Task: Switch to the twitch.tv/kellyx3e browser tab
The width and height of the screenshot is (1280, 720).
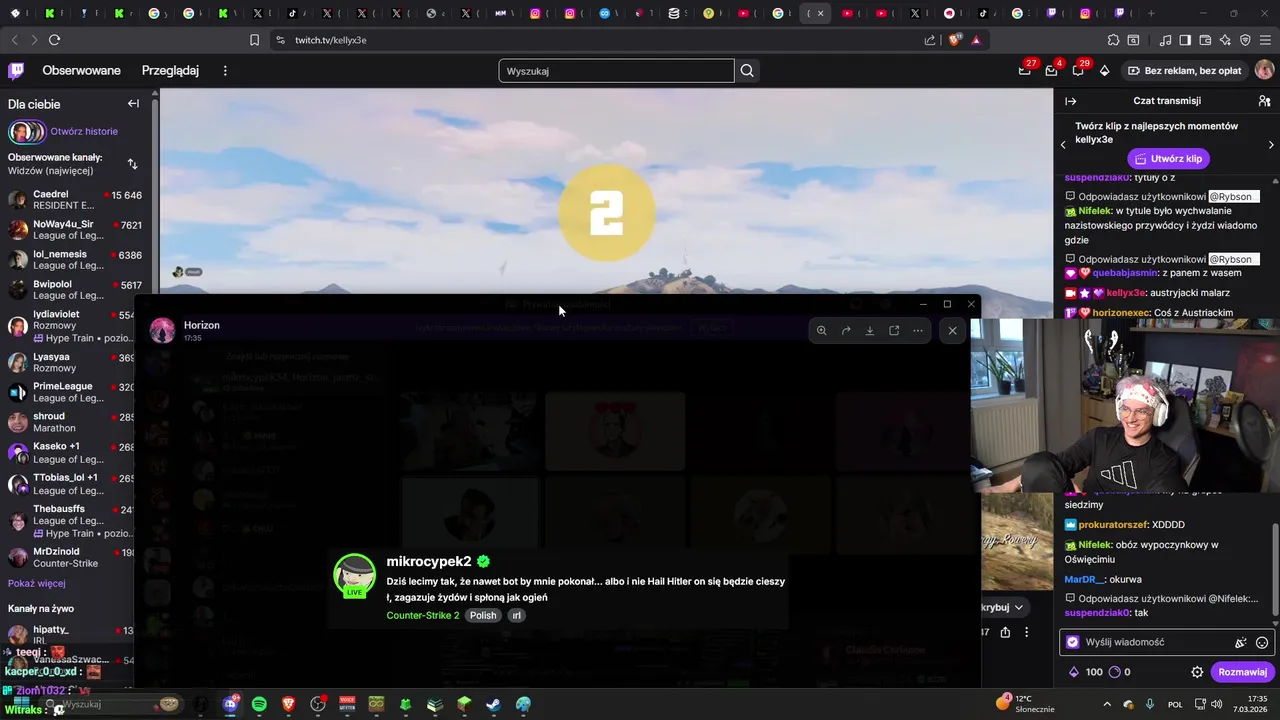Action: pyautogui.click(x=813, y=13)
